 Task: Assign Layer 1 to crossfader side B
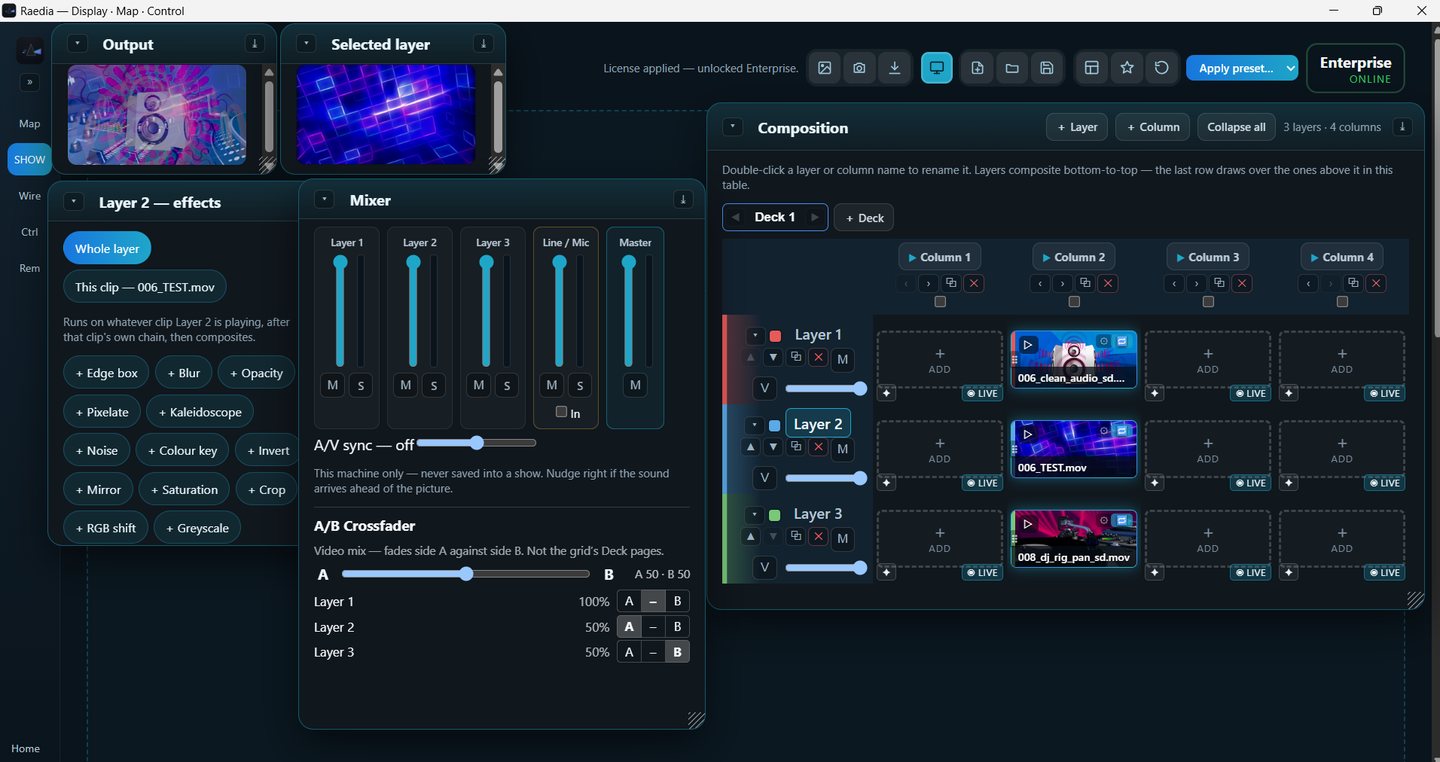[677, 602]
